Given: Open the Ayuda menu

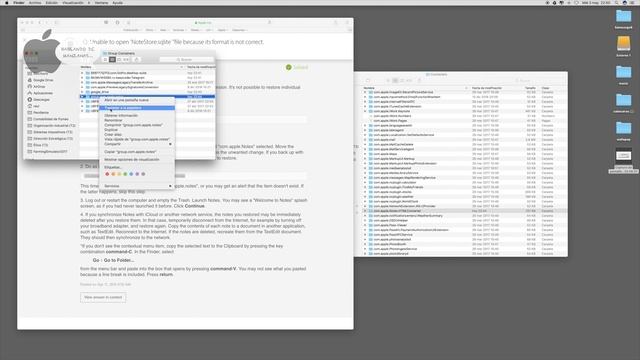Looking at the screenshot, I should tap(118, 2).
